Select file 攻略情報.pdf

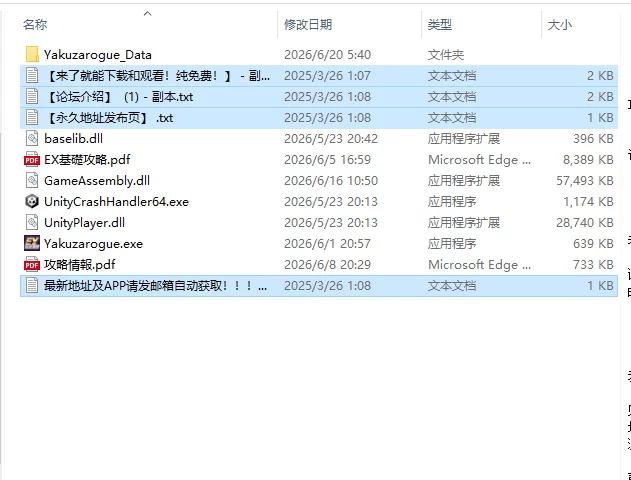[x=80, y=264]
